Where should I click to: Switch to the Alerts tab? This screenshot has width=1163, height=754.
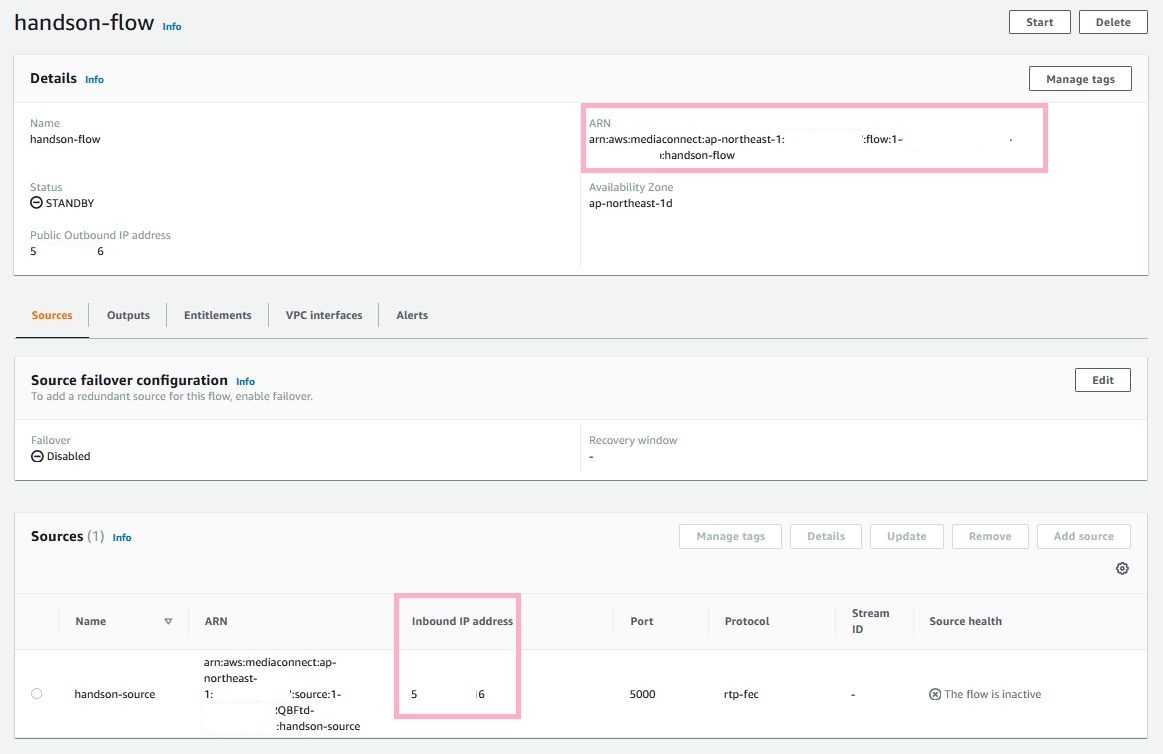(412, 315)
